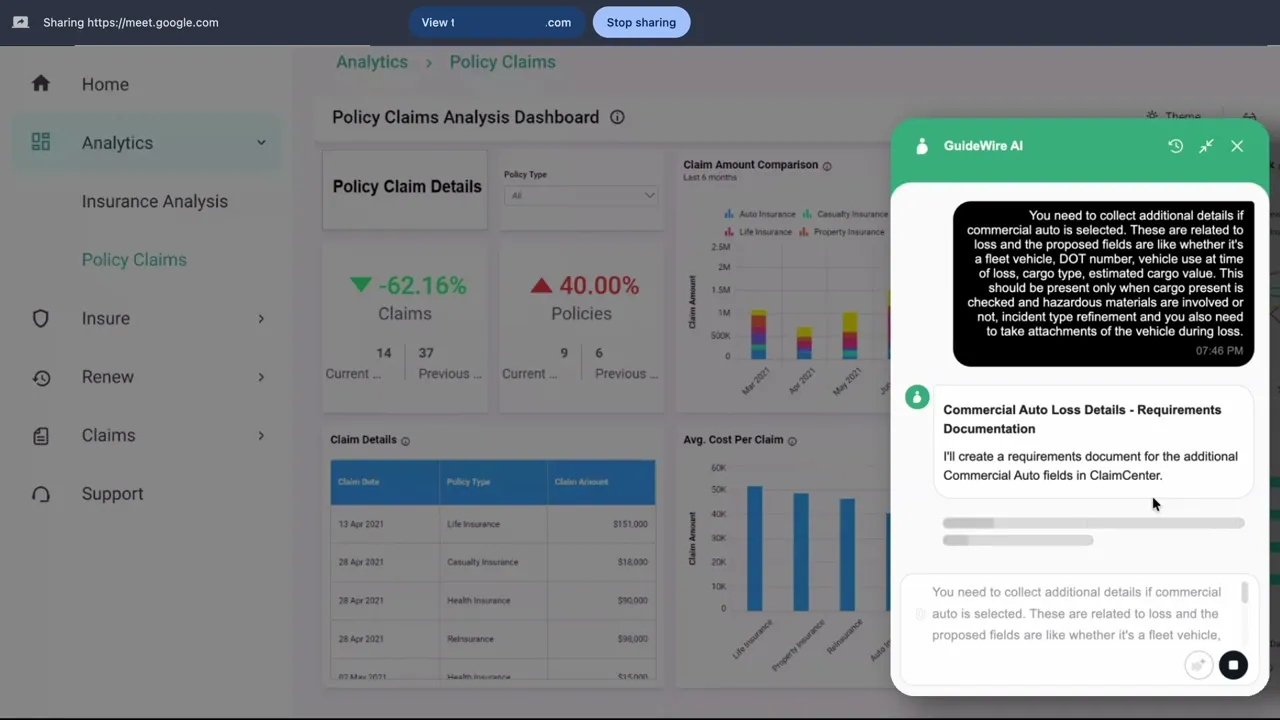This screenshot has width=1280, height=720.
Task: Click the View tab button in the sharing bar
Action: click(x=496, y=22)
